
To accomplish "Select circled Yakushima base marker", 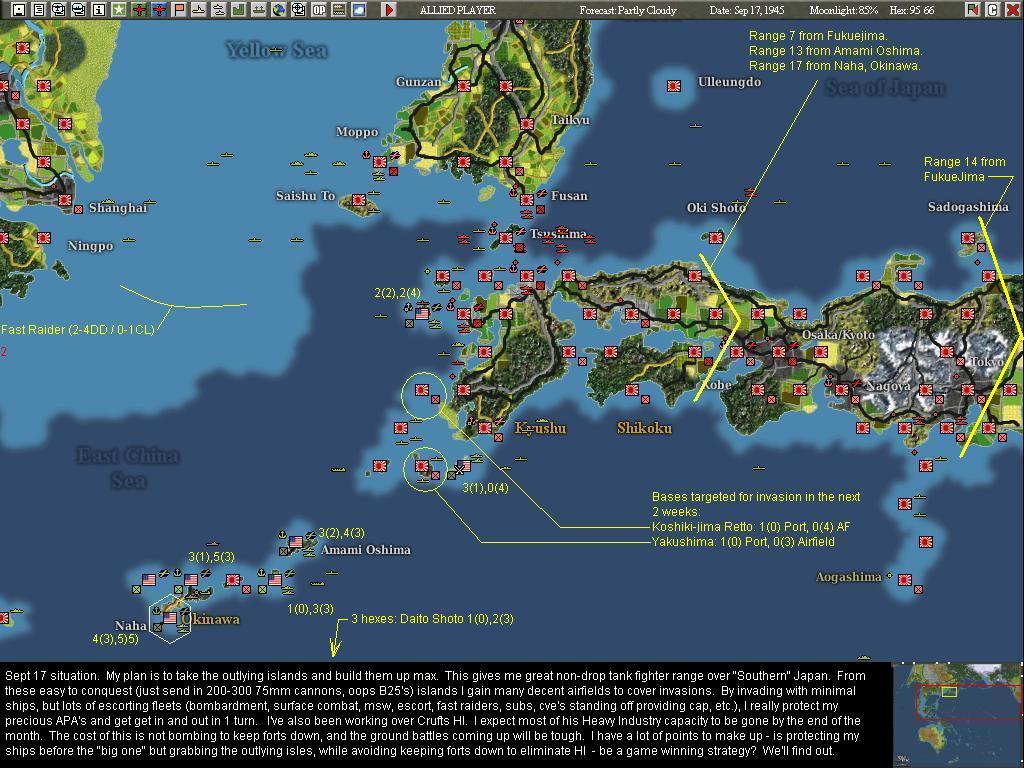I will 422,466.
